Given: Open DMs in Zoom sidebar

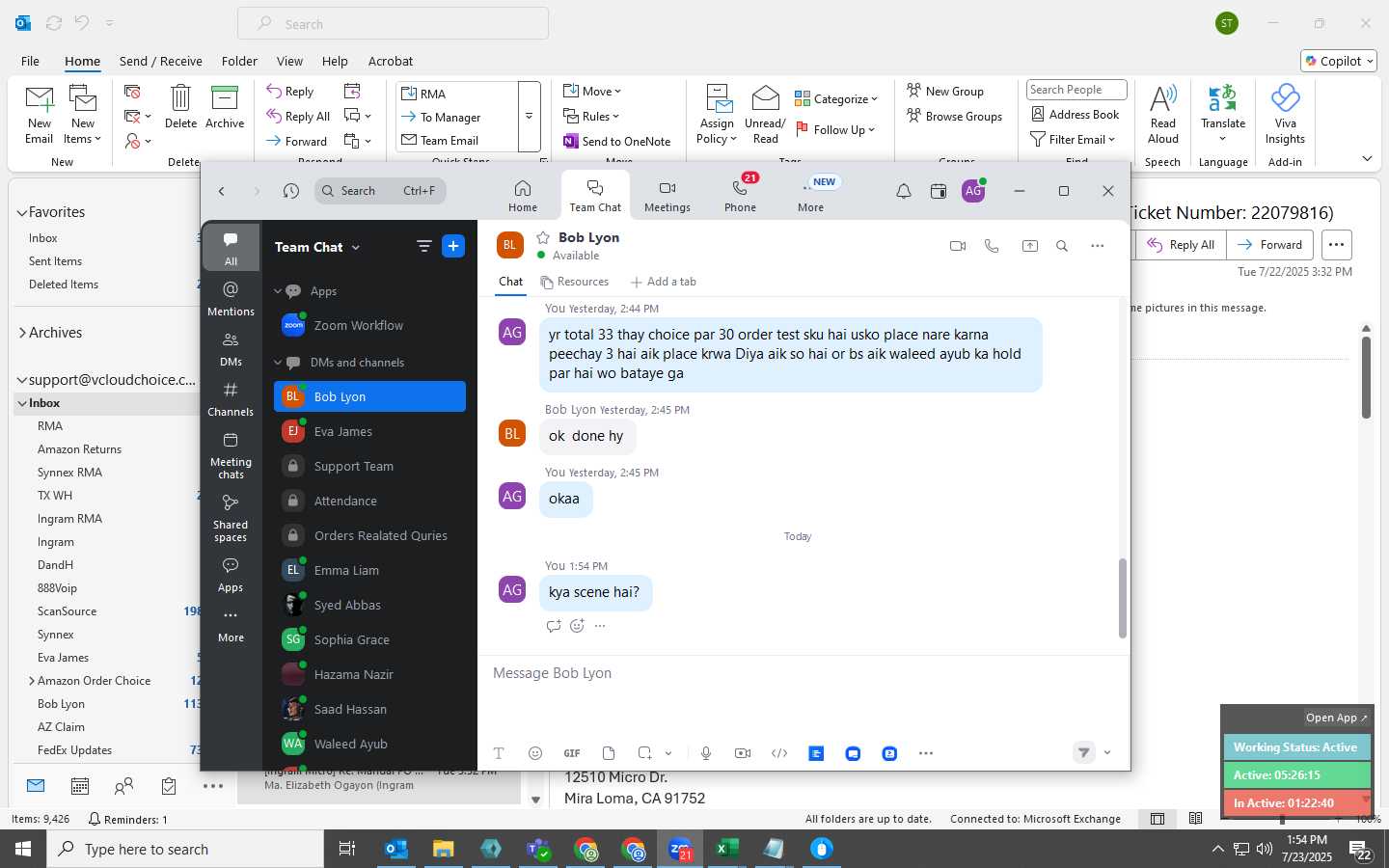Looking at the screenshot, I should point(231,348).
